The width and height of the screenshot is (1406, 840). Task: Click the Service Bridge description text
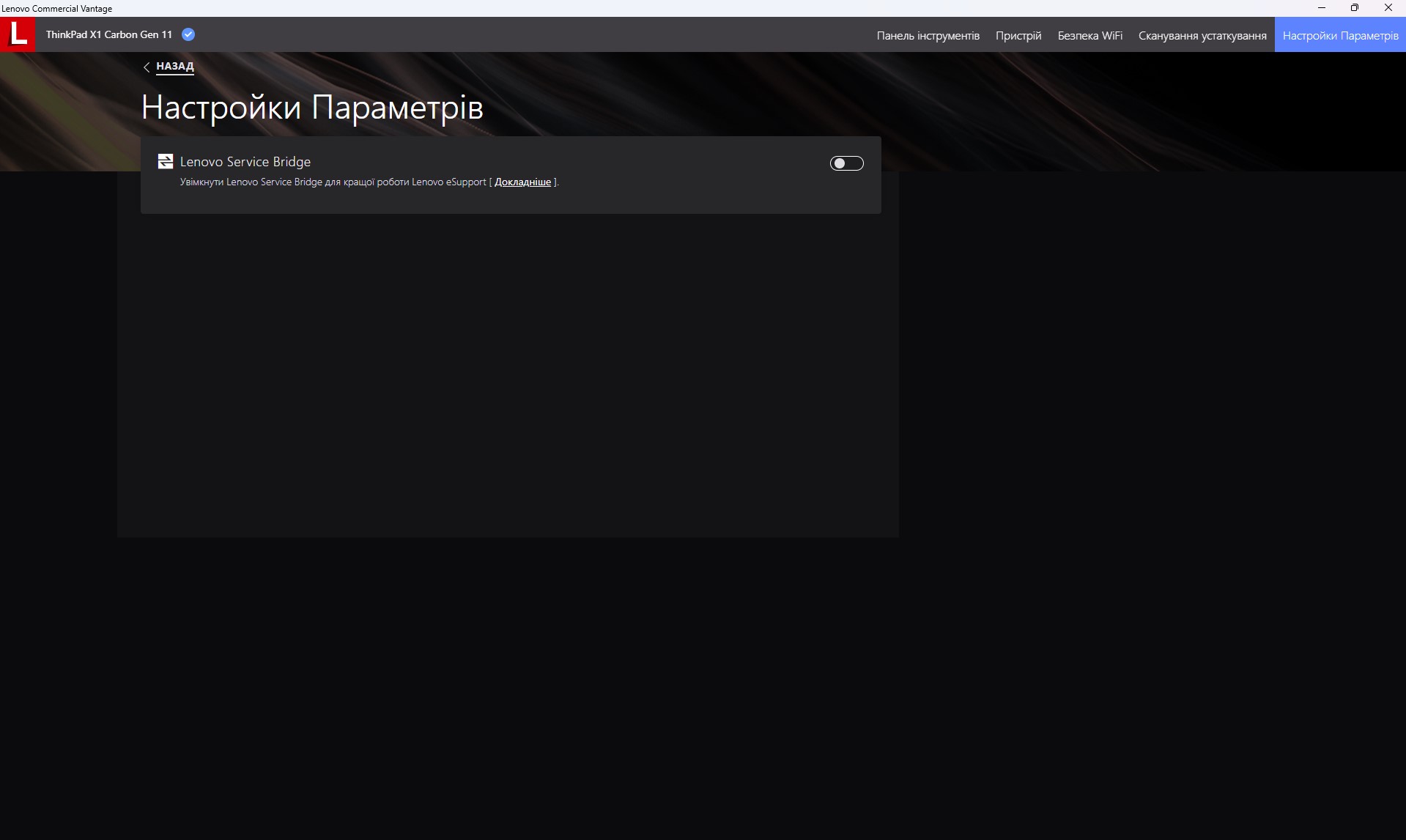(x=333, y=182)
